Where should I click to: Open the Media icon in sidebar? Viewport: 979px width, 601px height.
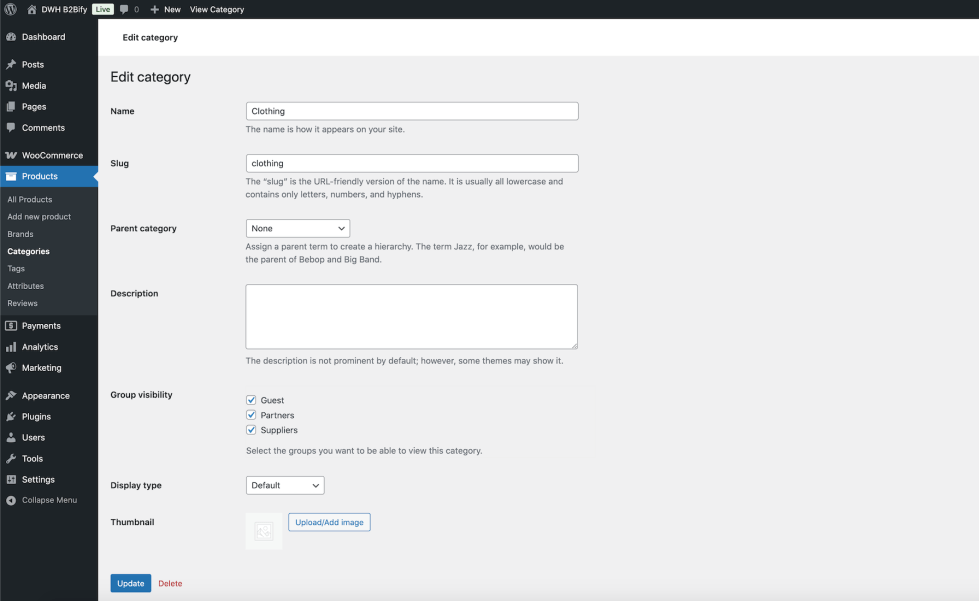click(11, 86)
